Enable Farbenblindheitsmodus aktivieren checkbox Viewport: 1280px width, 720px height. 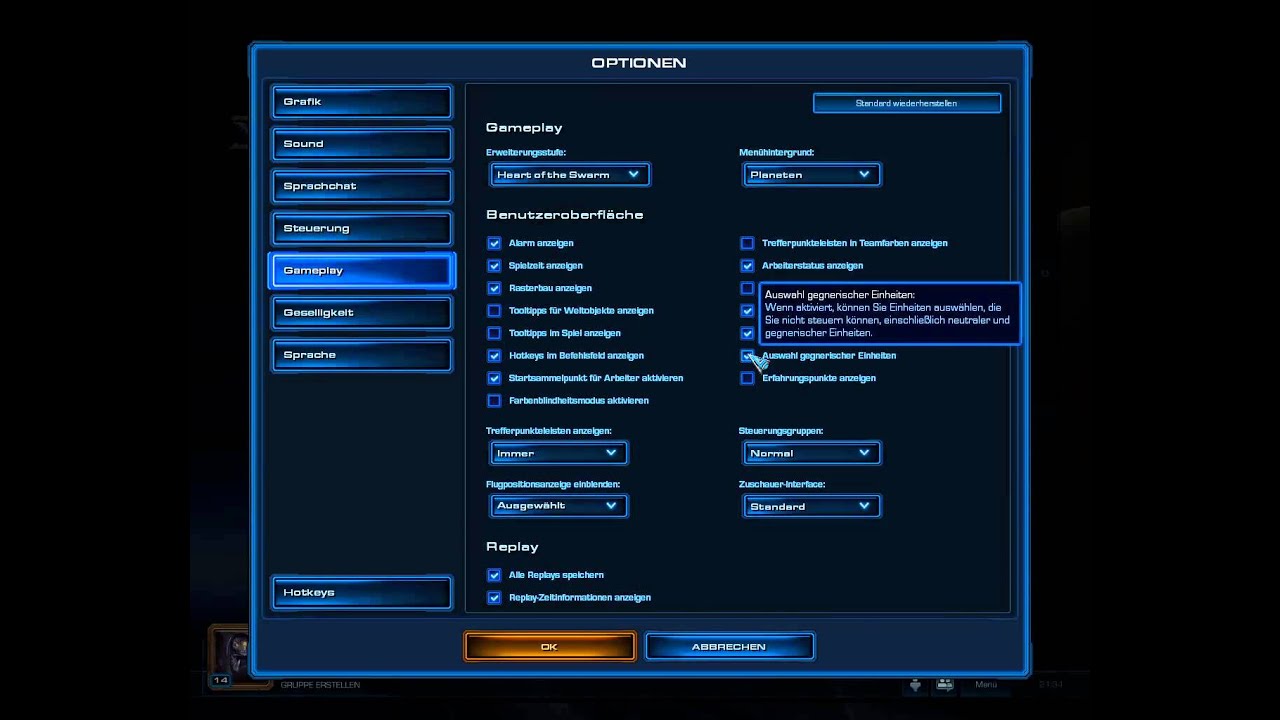[x=494, y=401]
